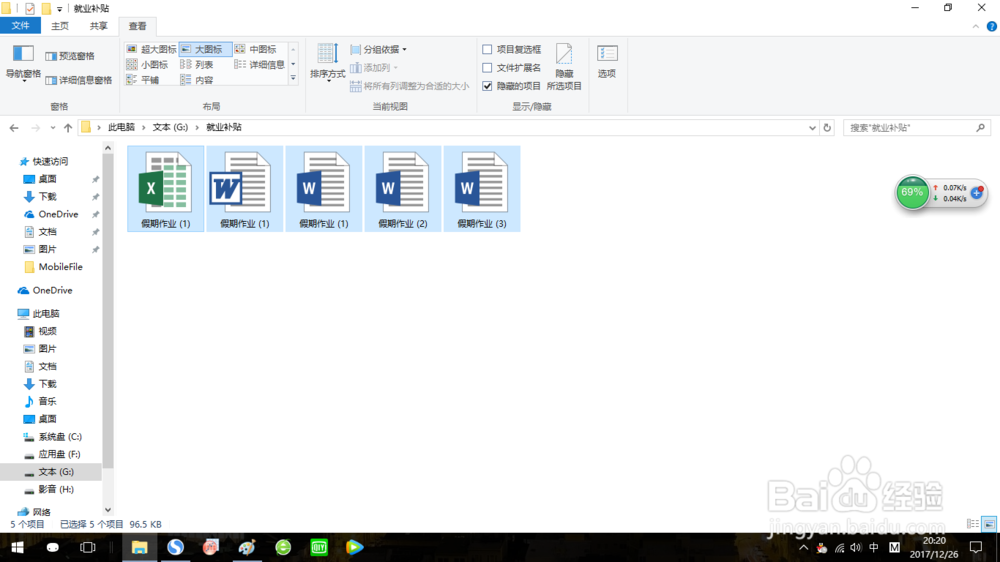Viewport: 1000px width, 562px height.
Task: Open Sogou browser from the taskbar
Action: point(175,547)
